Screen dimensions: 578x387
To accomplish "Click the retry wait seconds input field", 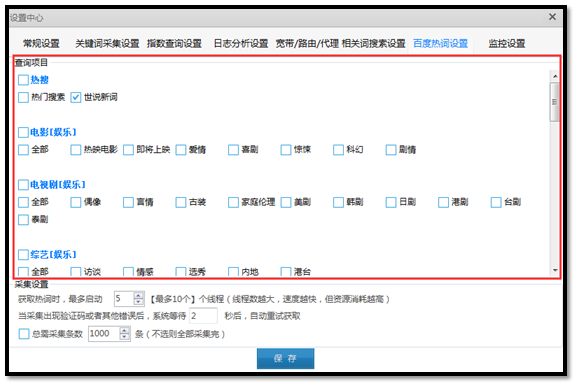I will pos(203,316).
